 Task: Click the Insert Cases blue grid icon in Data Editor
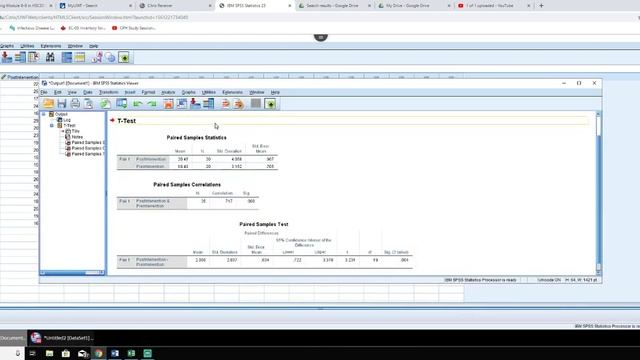(67, 57)
